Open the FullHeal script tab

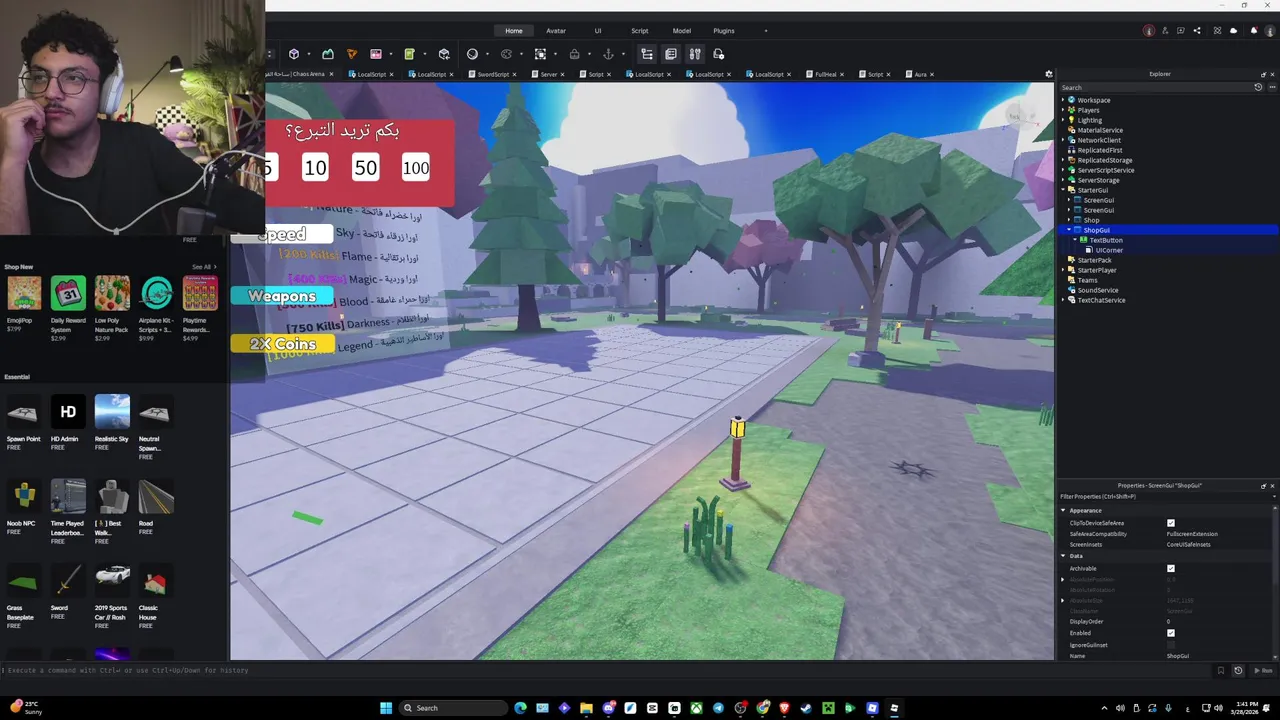[825, 74]
